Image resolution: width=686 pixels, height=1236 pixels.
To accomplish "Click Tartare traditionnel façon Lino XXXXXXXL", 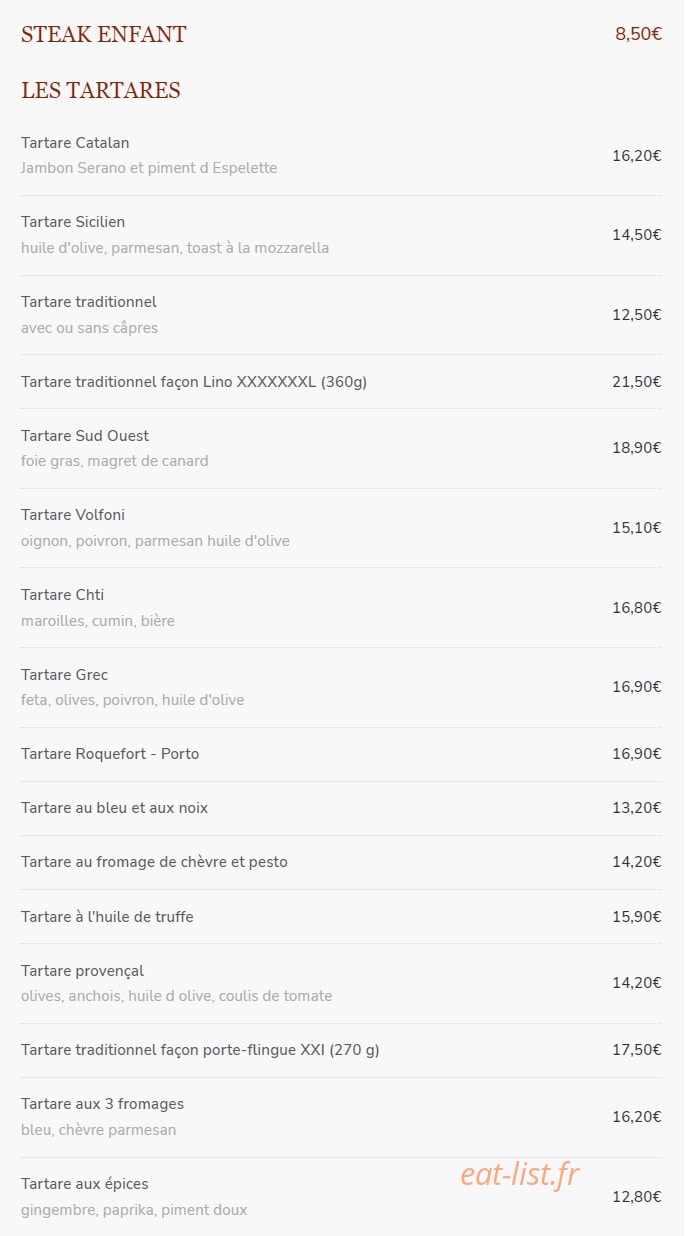I will click(x=341, y=382).
